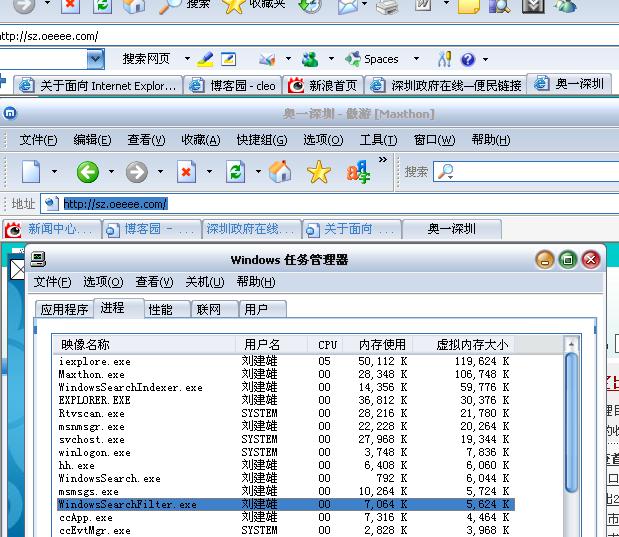
Task: Open IE search box combo dropdown
Action: 96,59
